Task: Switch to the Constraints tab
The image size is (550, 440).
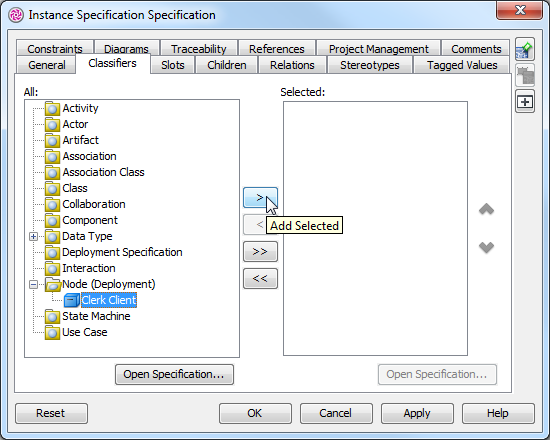Action: click(x=55, y=49)
